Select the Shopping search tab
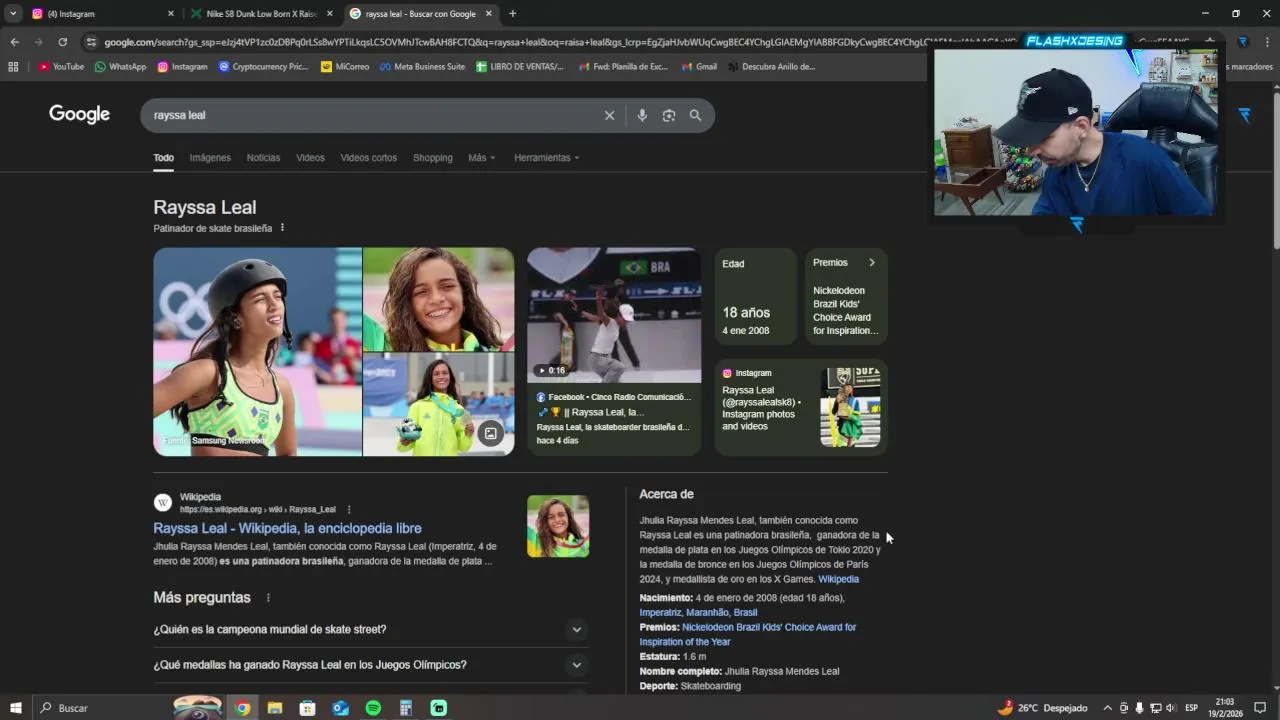Viewport: 1280px width, 720px height. (x=432, y=158)
